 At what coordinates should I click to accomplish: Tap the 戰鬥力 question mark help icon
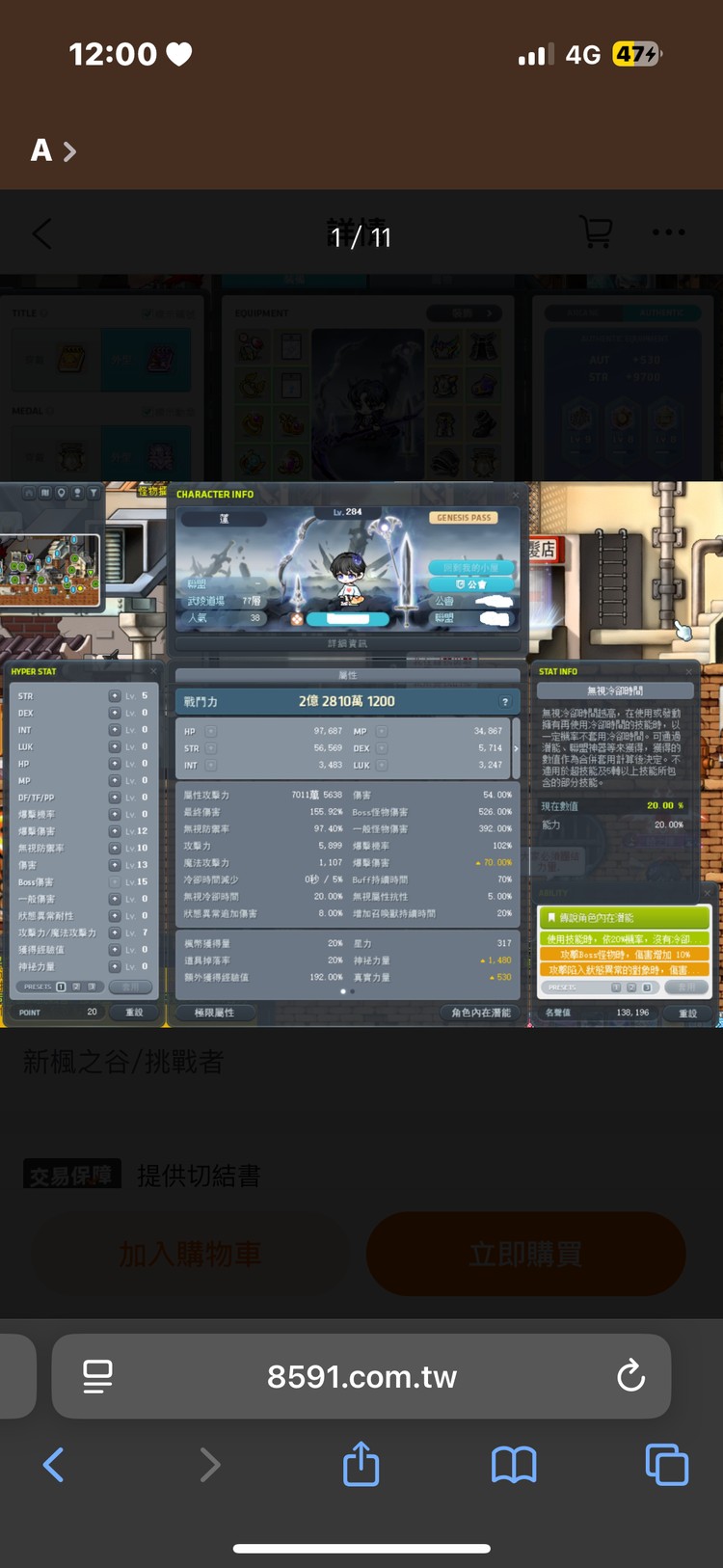click(x=504, y=702)
